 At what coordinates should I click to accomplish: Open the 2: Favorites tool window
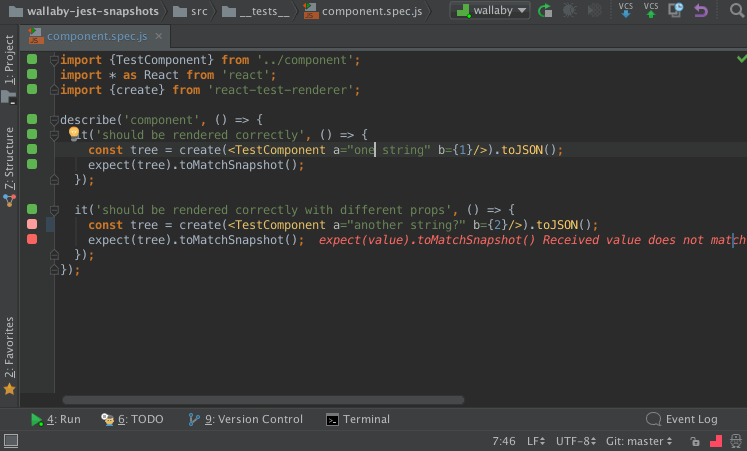coord(9,347)
